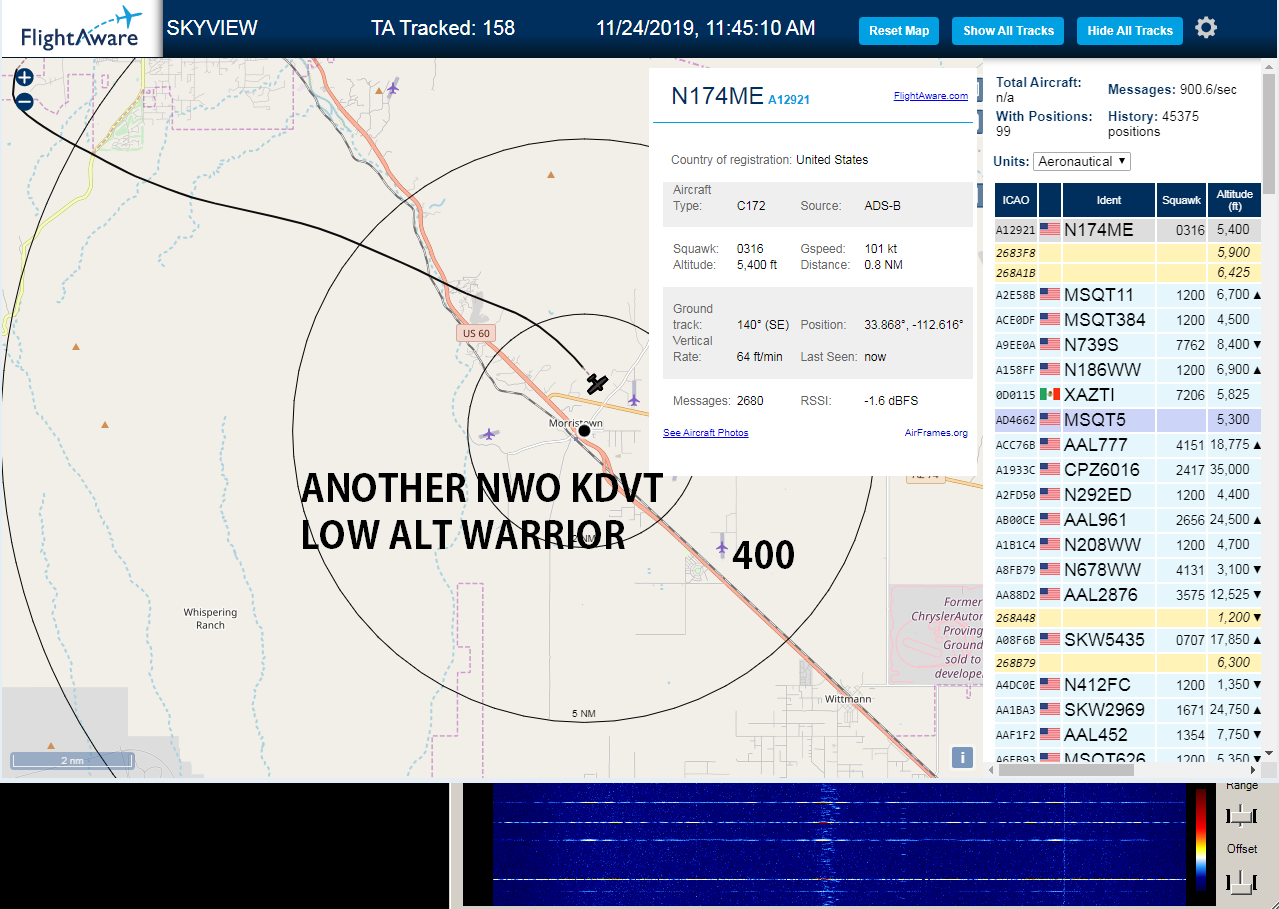Select the black N174ME aircraft icon on map
This screenshot has height=909, width=1279.
tap(597, 383)
